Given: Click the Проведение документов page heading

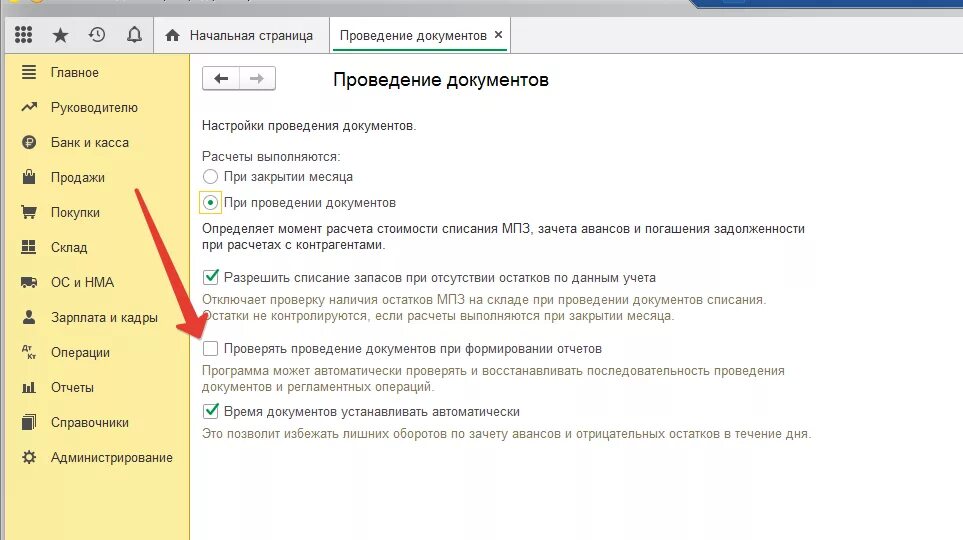Looking at the screenshot, I should [441, 80].
